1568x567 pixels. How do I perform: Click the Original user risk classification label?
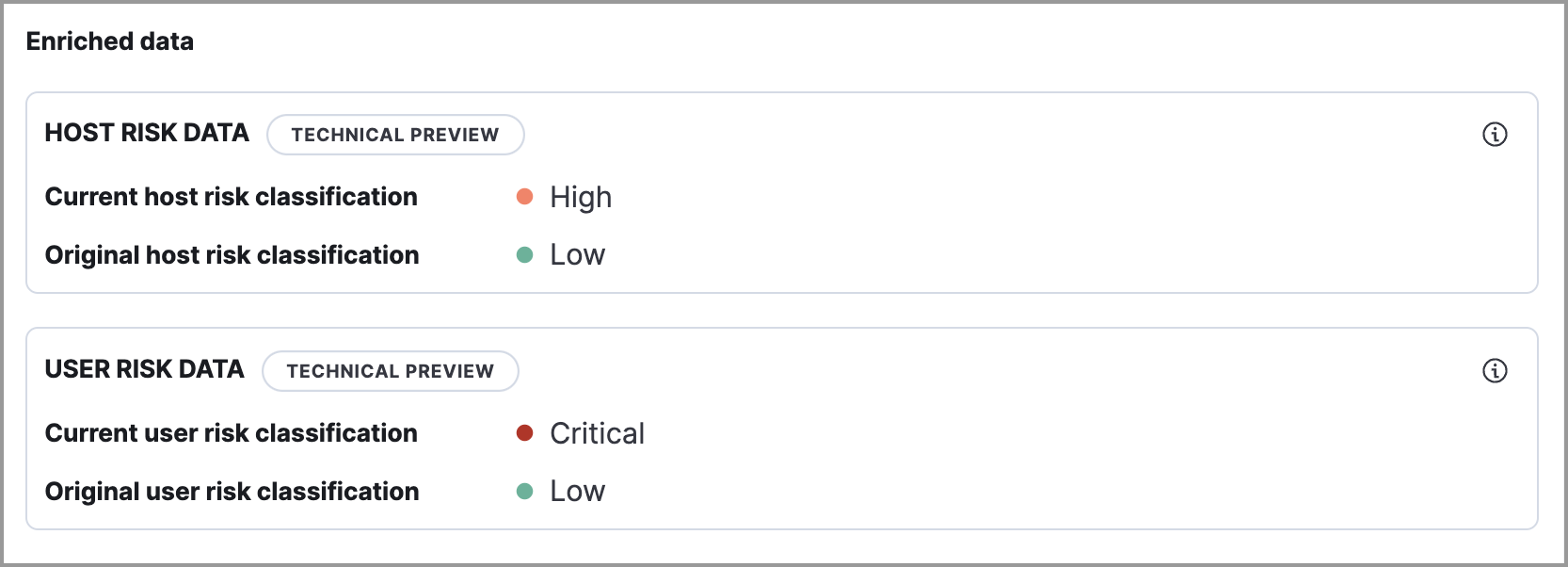[232, 491]
